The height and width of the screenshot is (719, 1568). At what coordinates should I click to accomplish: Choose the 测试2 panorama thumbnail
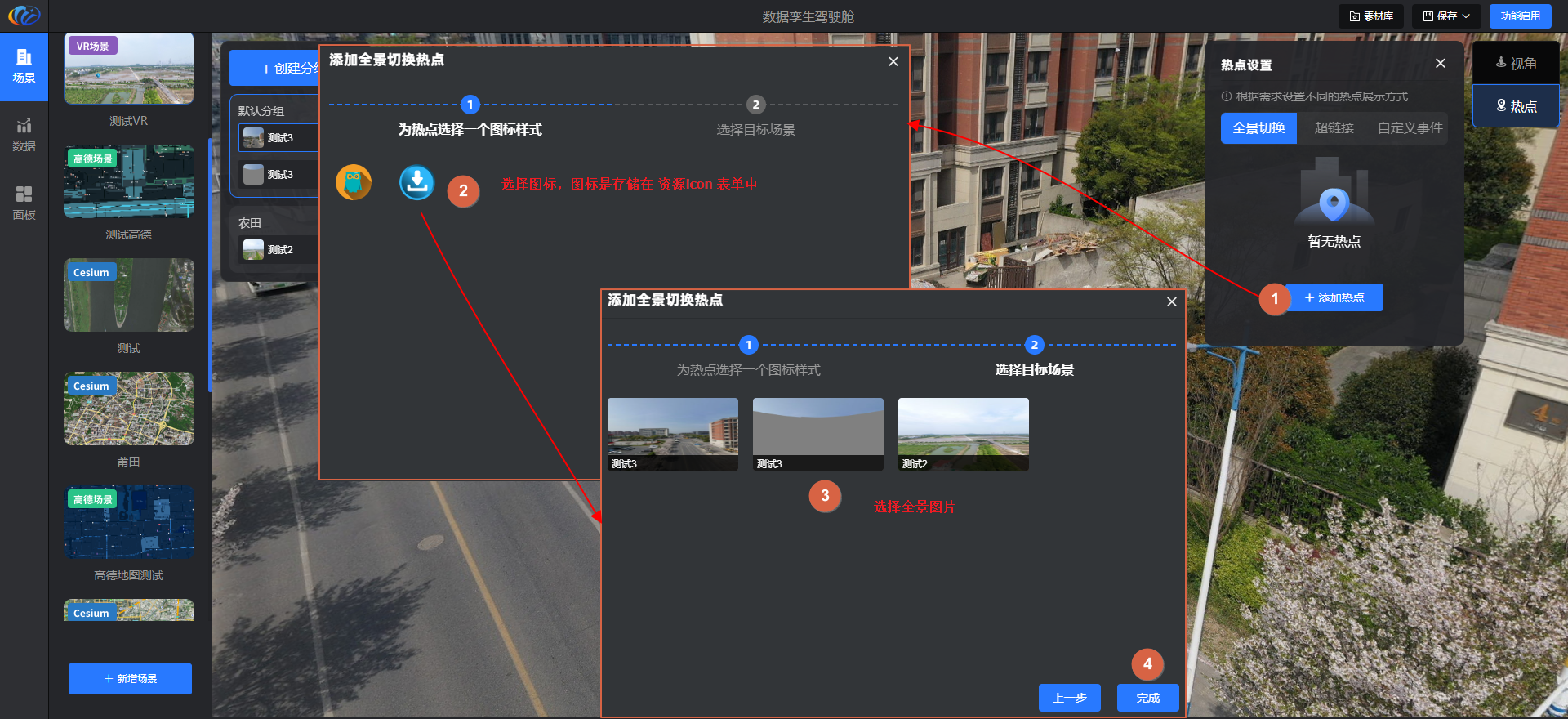(x=963, y=434)
